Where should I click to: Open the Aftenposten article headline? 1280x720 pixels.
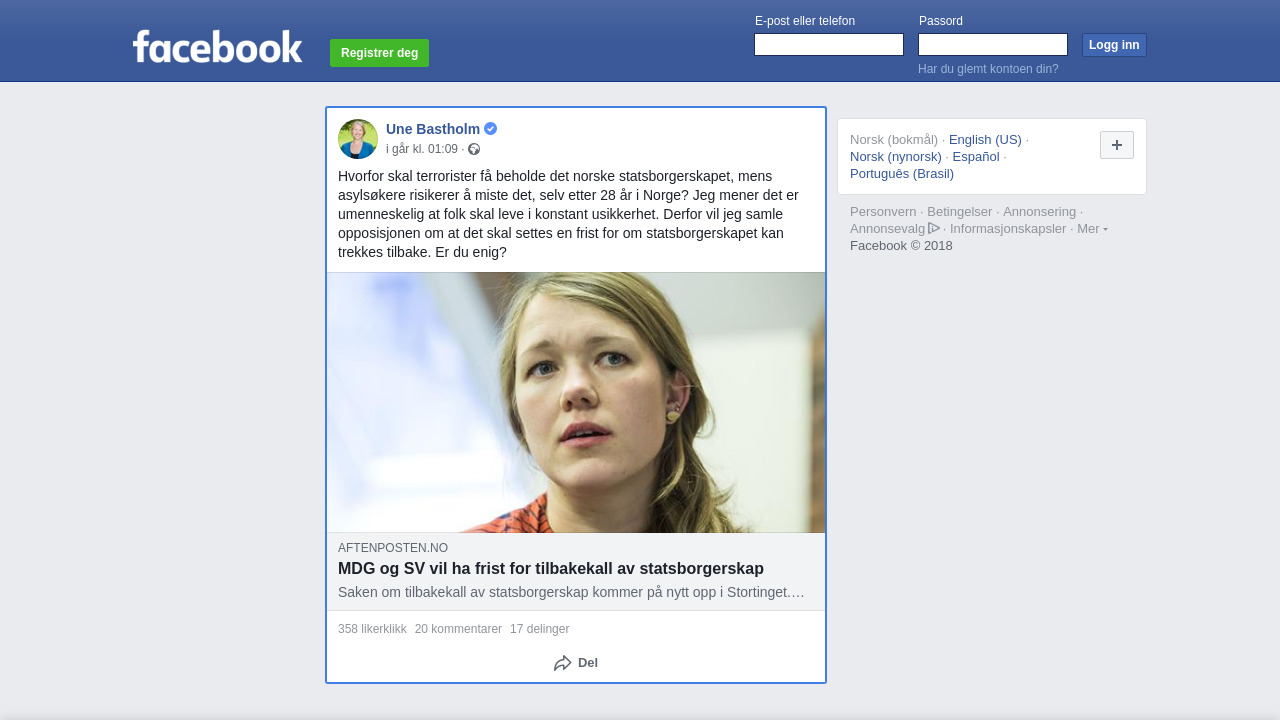coord(550,569)
